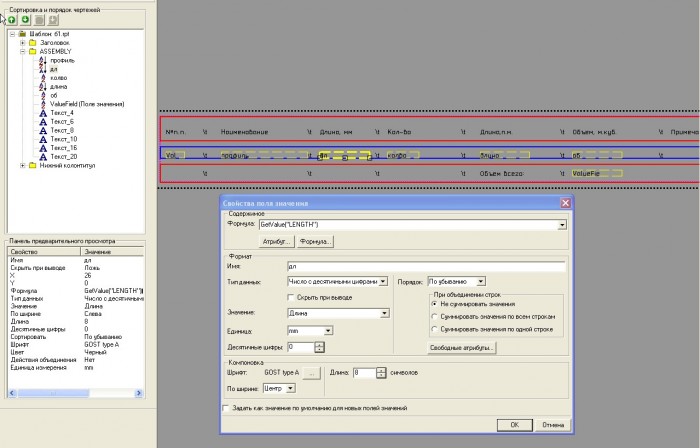Click the Свойство column header

point(44,252)
